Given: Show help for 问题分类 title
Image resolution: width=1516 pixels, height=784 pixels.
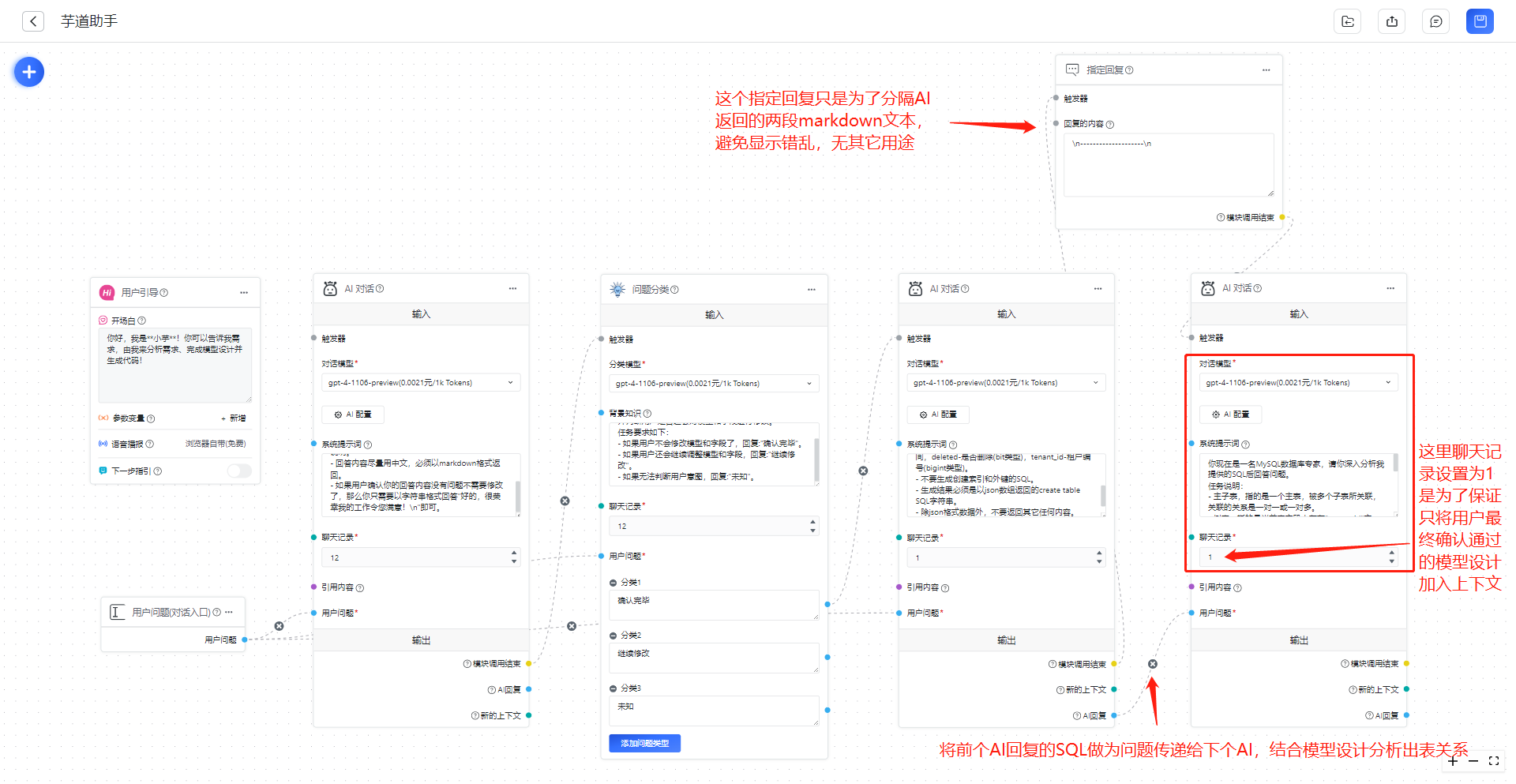Looking at the screenshot, I should click(675, 290).
